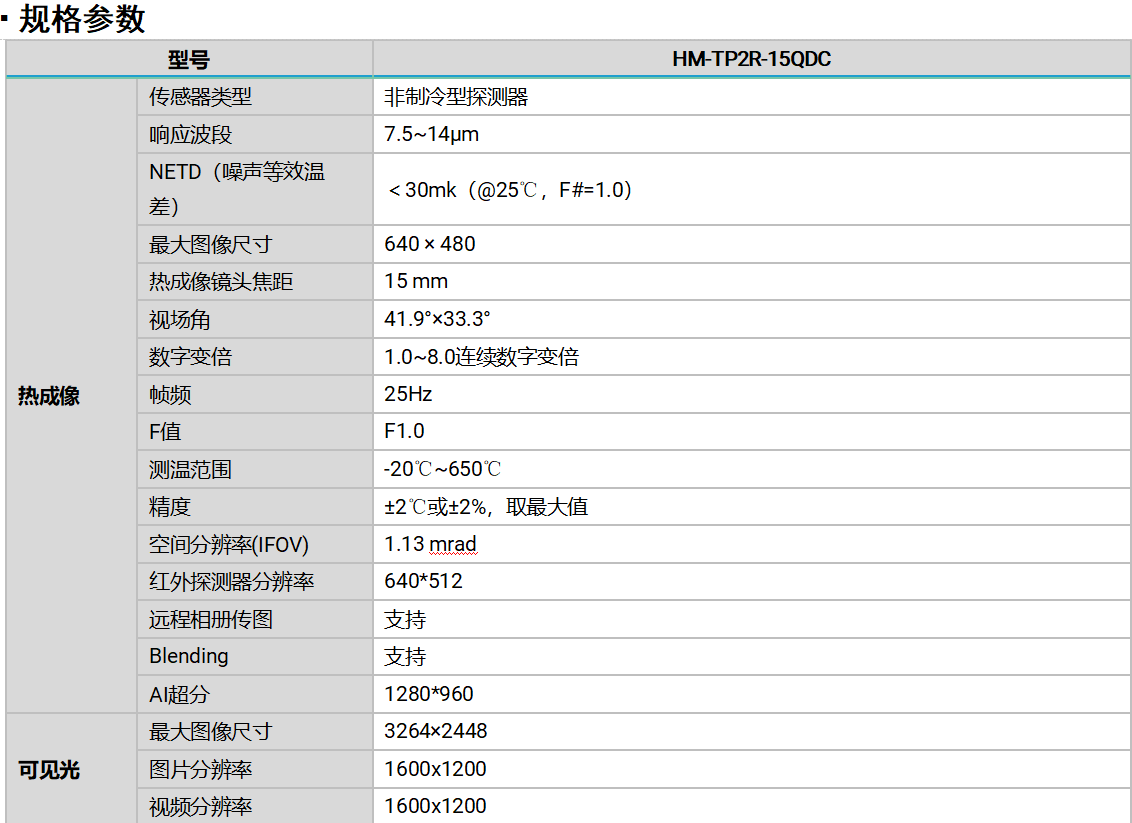
Task: Select the value "41.9°×33.3°"
Action: pos(437,318)
